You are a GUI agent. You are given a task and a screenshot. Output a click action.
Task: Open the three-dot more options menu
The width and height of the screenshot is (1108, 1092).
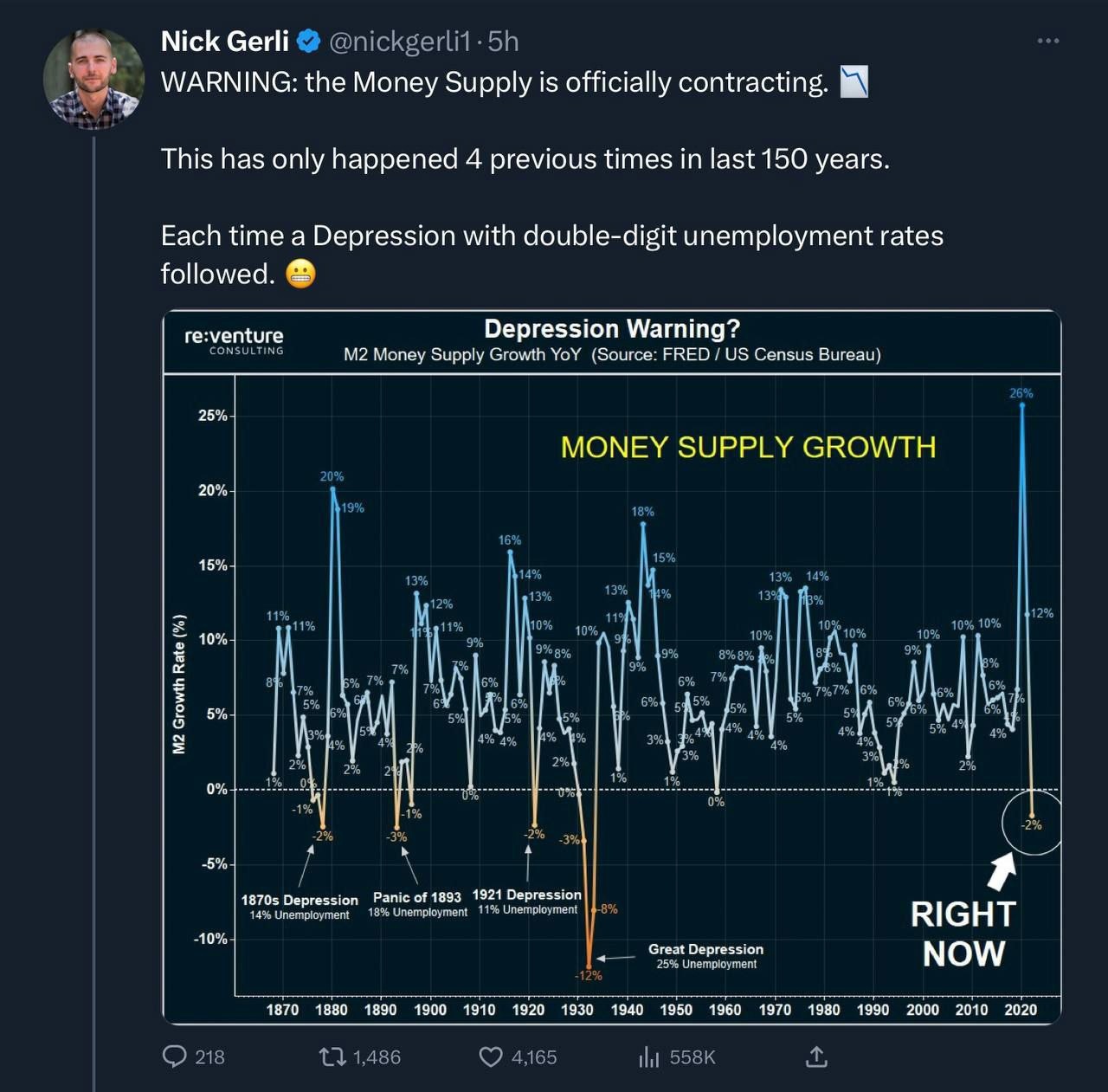tap(1047, 41)
